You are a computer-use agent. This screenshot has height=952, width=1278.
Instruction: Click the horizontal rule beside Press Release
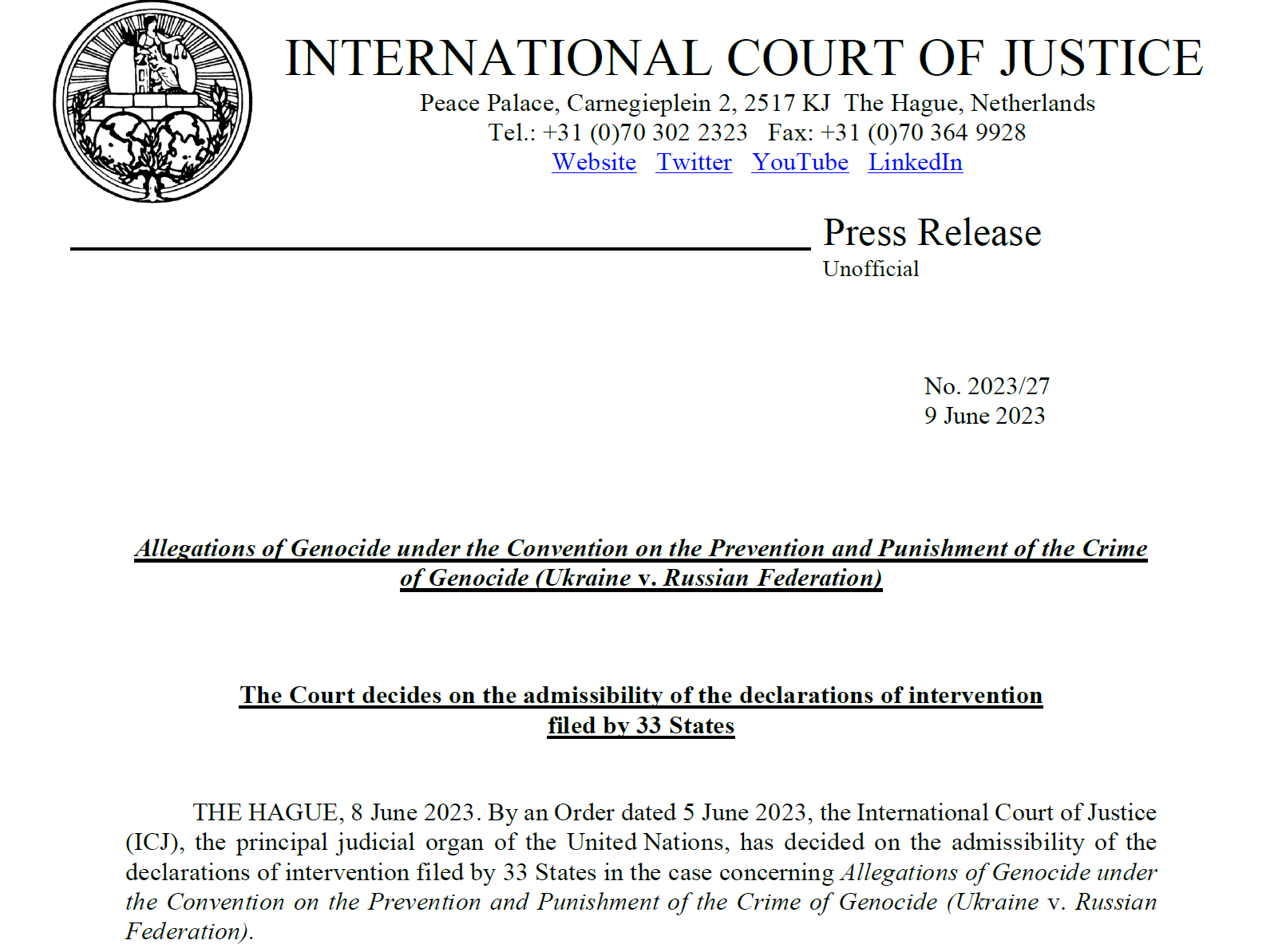[x=440, y=249]
